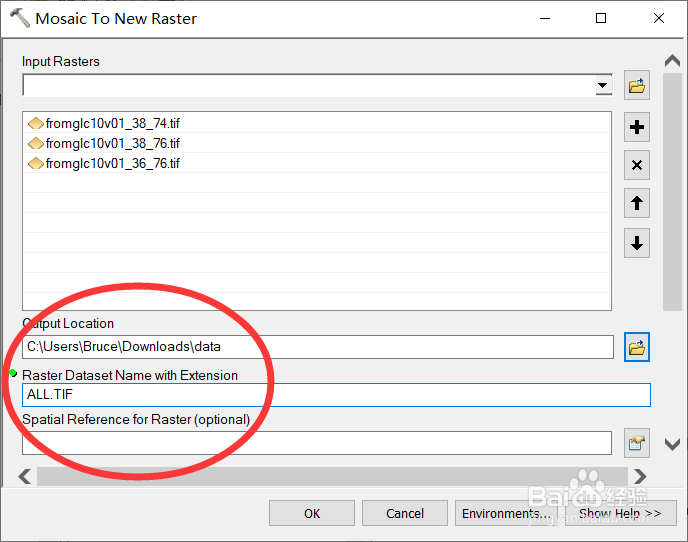Click the vertical scrollbar thumb
Image resolution: width=688 pixels, height=542 pixels.
(x=672, y=192)
